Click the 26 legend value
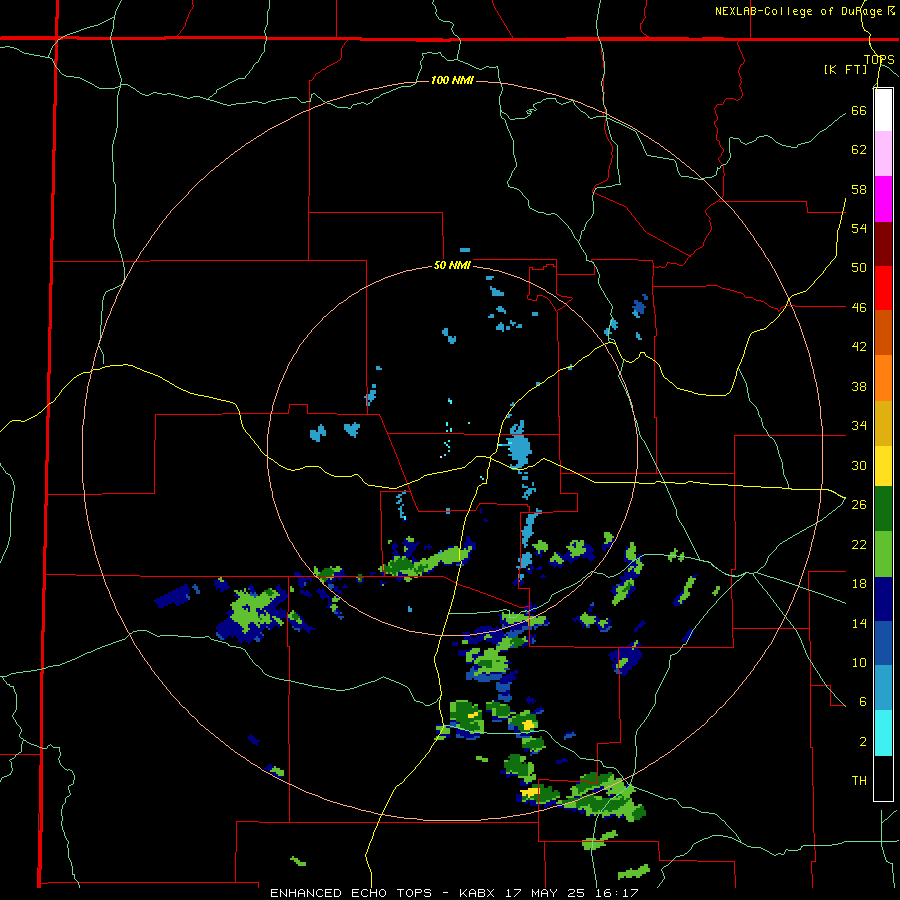This screenshot has width=900, height=900. pyautogui.click(x=859, y=505)
